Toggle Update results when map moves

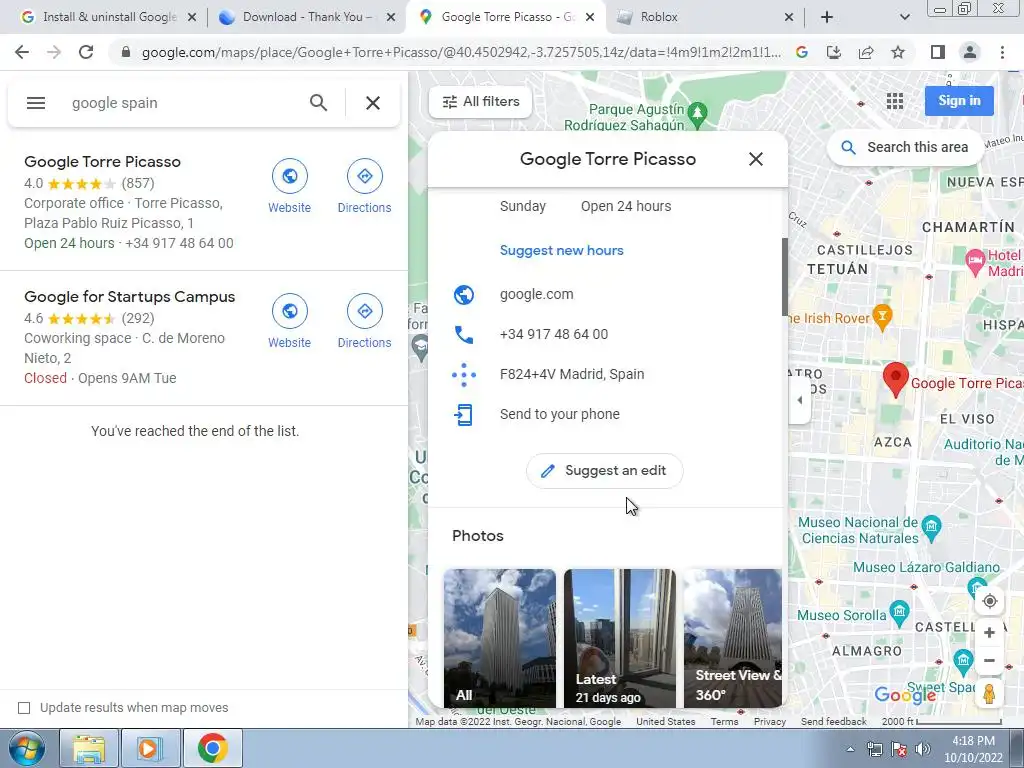click(x=24, y=708)
